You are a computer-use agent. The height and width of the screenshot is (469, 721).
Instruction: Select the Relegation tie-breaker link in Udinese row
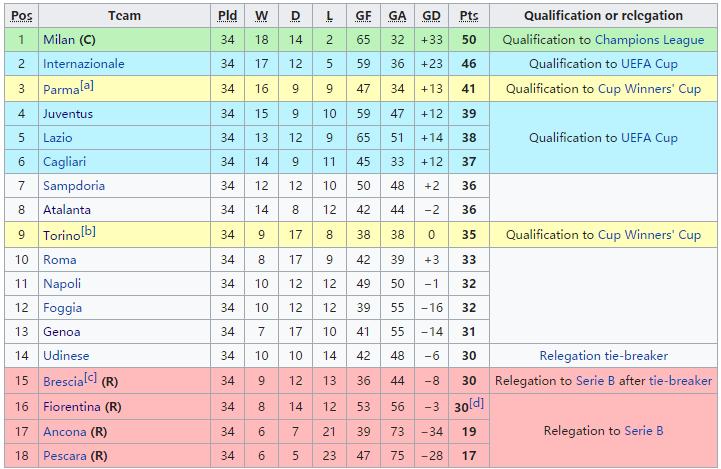coord(603,356)
